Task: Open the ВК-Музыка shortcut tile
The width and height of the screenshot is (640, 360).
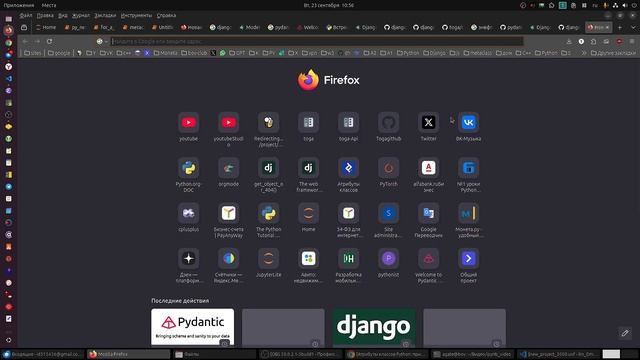Action: (x=469, y=122)
